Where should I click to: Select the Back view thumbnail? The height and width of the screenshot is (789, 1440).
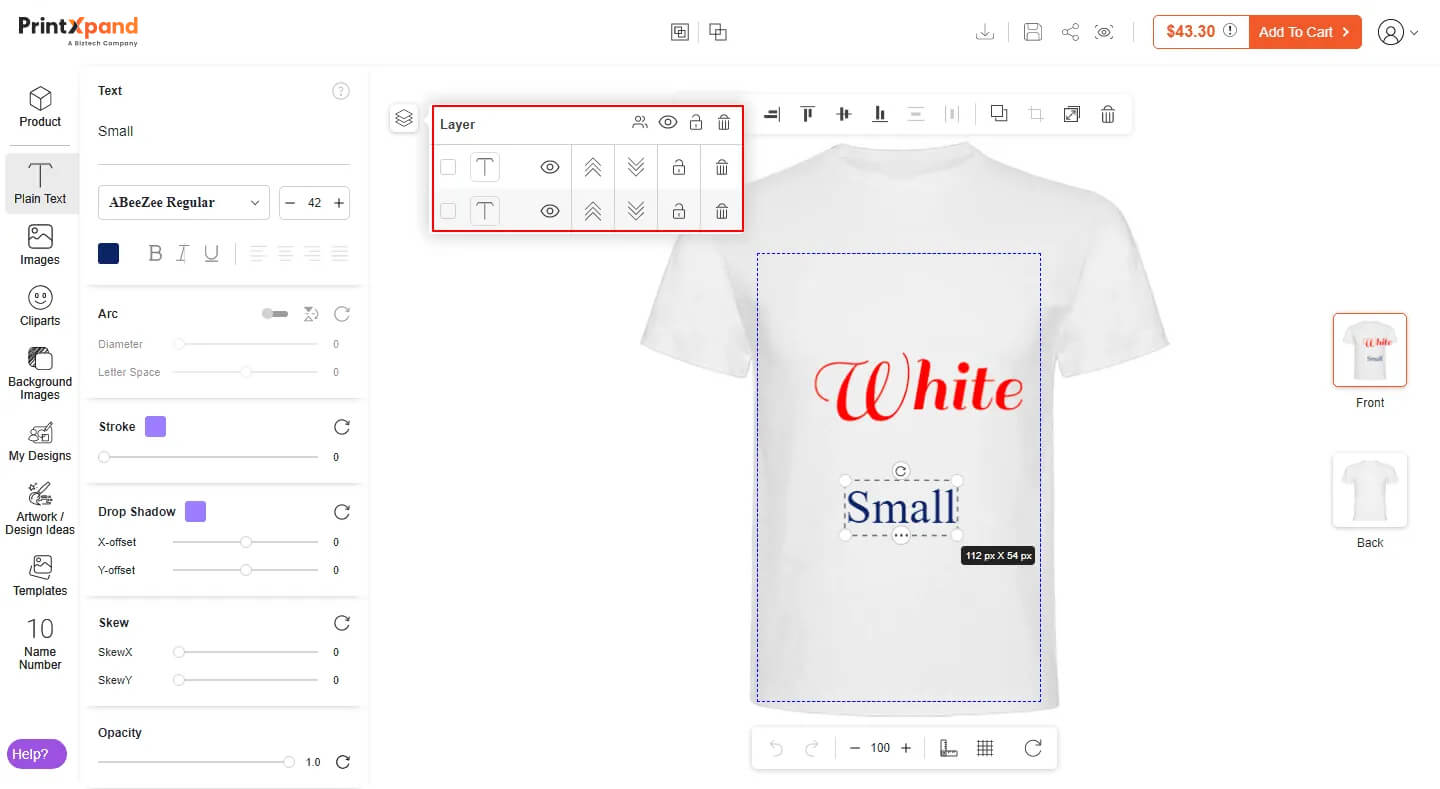point(1369,490)
